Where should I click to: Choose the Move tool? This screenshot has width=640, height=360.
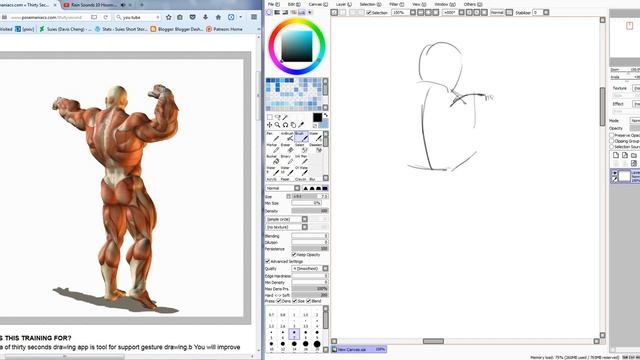(269, 125)
